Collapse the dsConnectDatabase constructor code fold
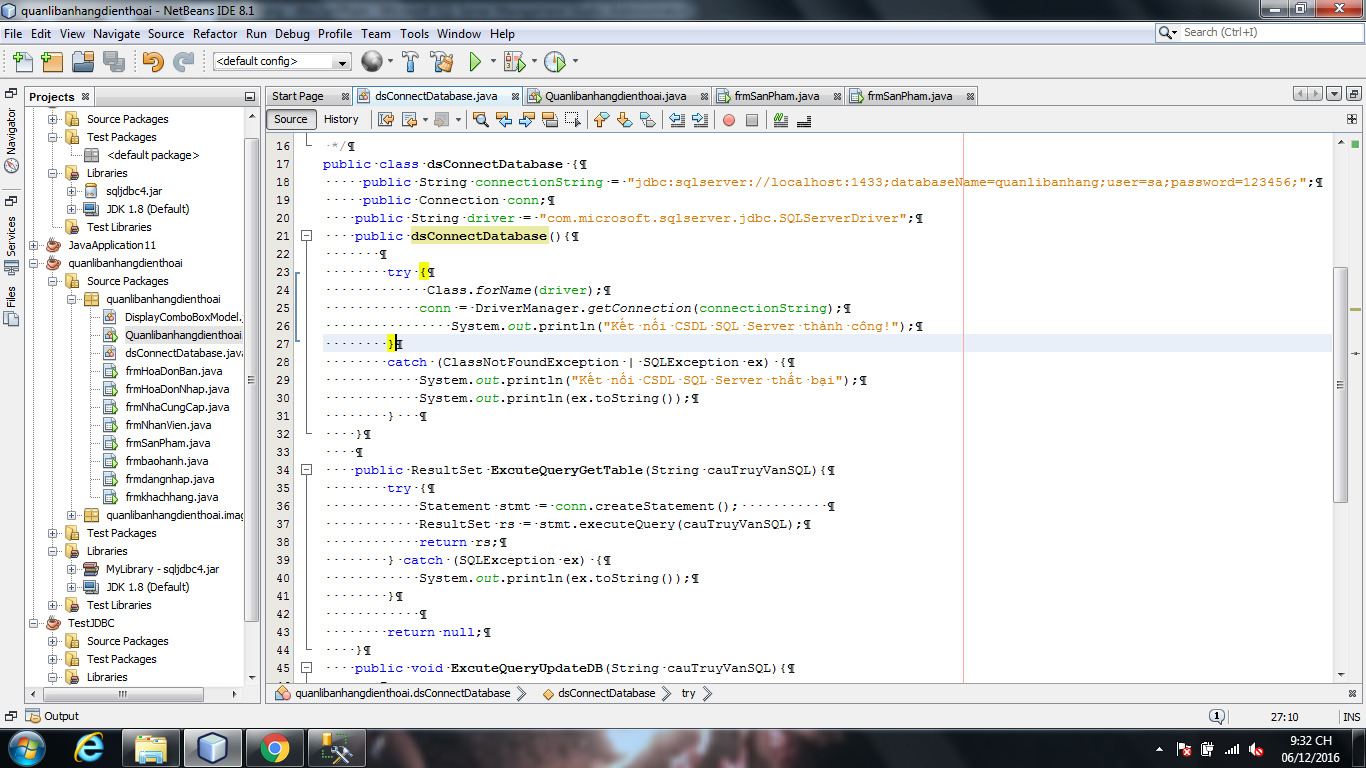Image resolution: width=1366 pixels, height=768 pixels. 307,236
